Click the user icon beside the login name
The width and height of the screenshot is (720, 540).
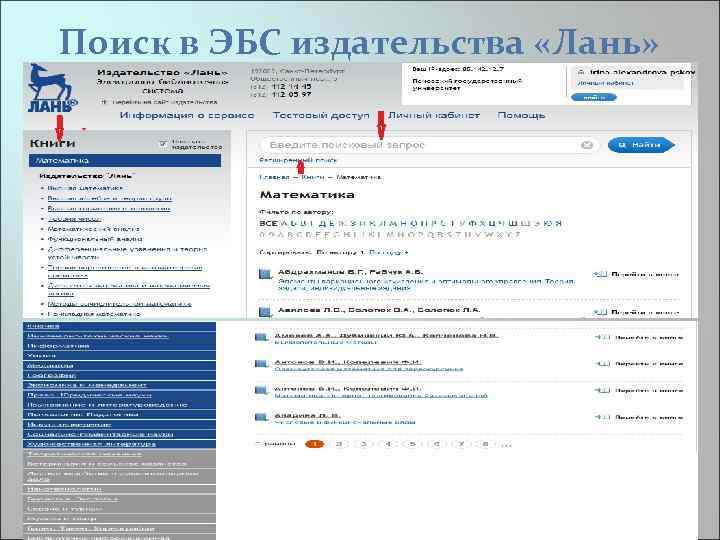coord(581,73)
